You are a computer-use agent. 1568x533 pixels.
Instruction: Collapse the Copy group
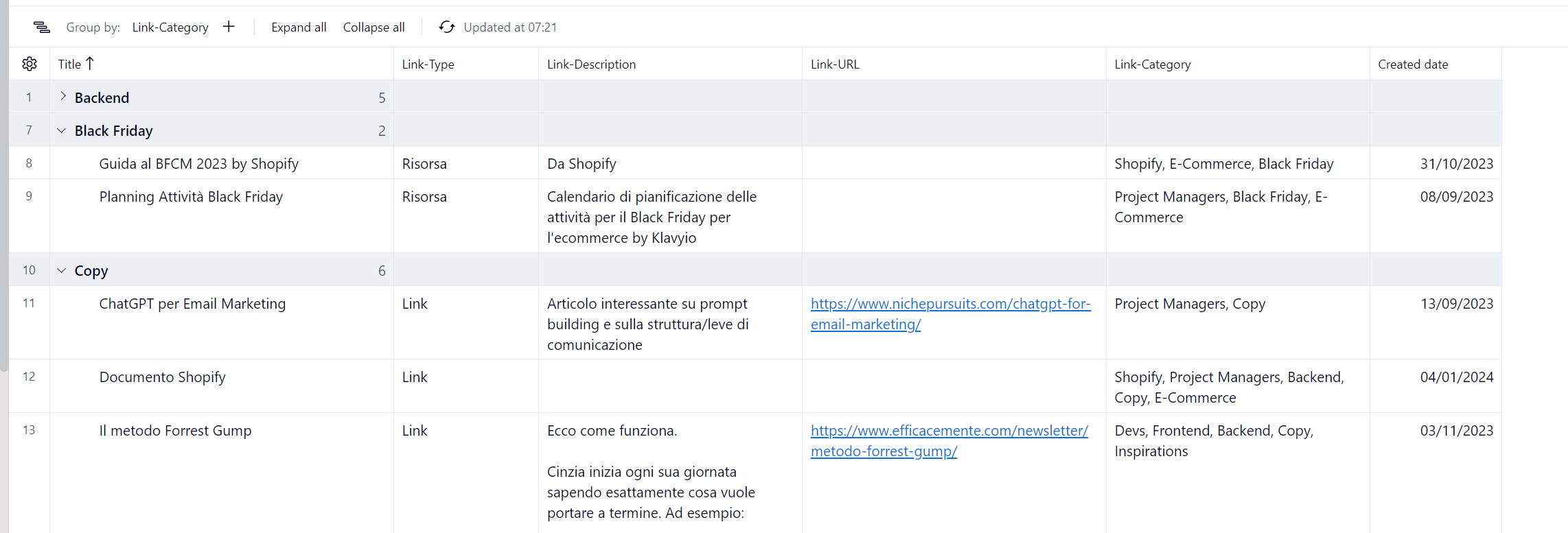point(62,270)
